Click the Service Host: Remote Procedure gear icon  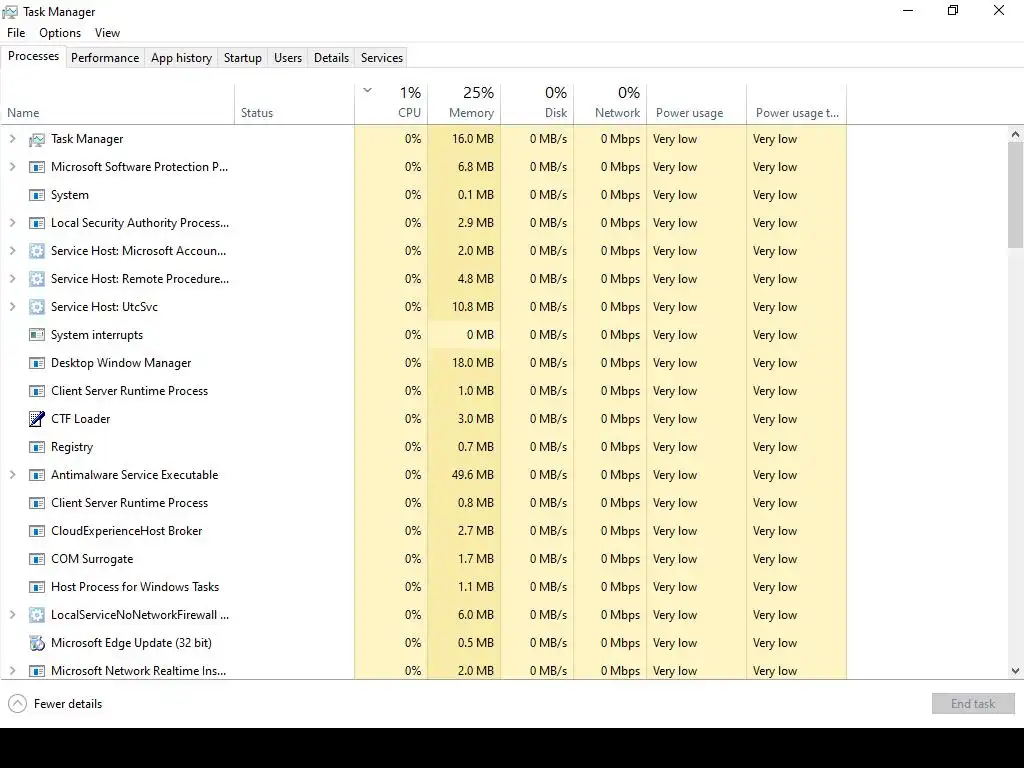click(x=37, y=280)
